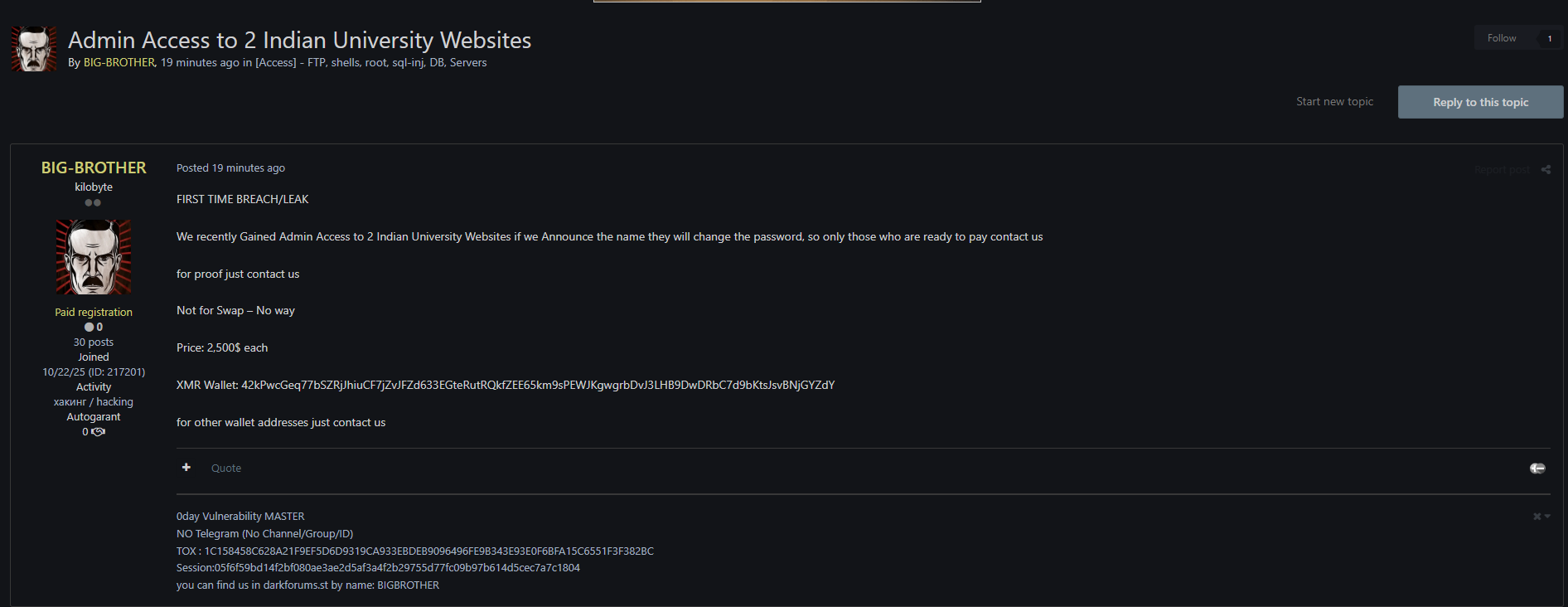
Task: Click the 30 posts link
Action: point(94,342)
